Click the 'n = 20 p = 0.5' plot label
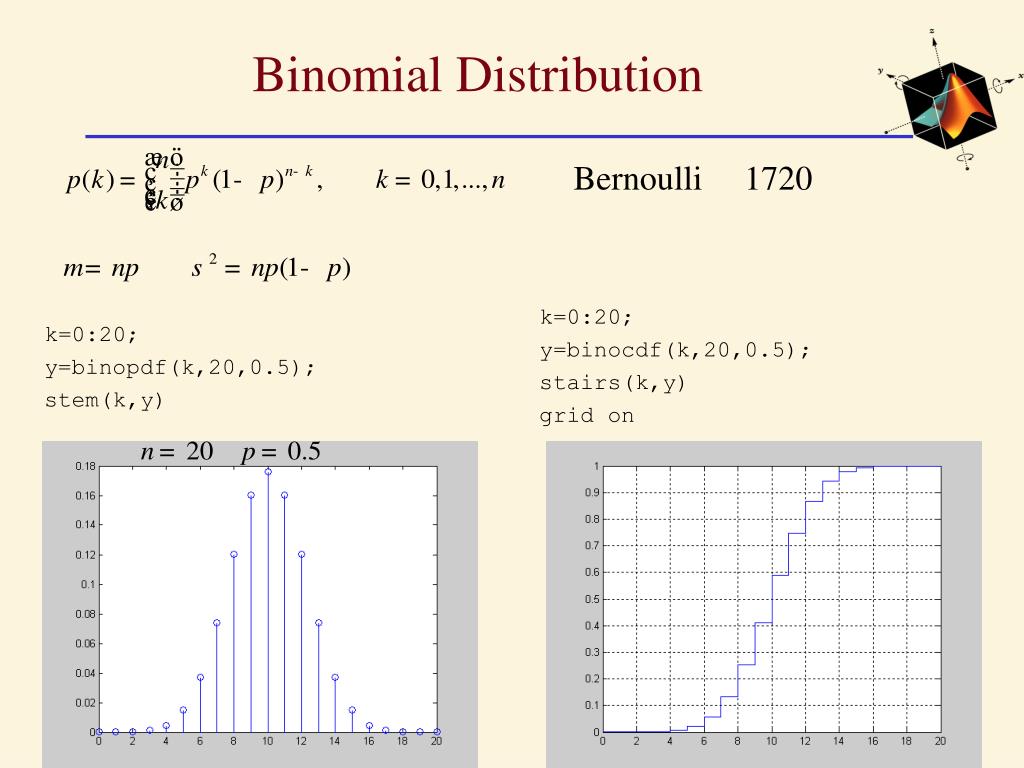 [x=231, y=451]
